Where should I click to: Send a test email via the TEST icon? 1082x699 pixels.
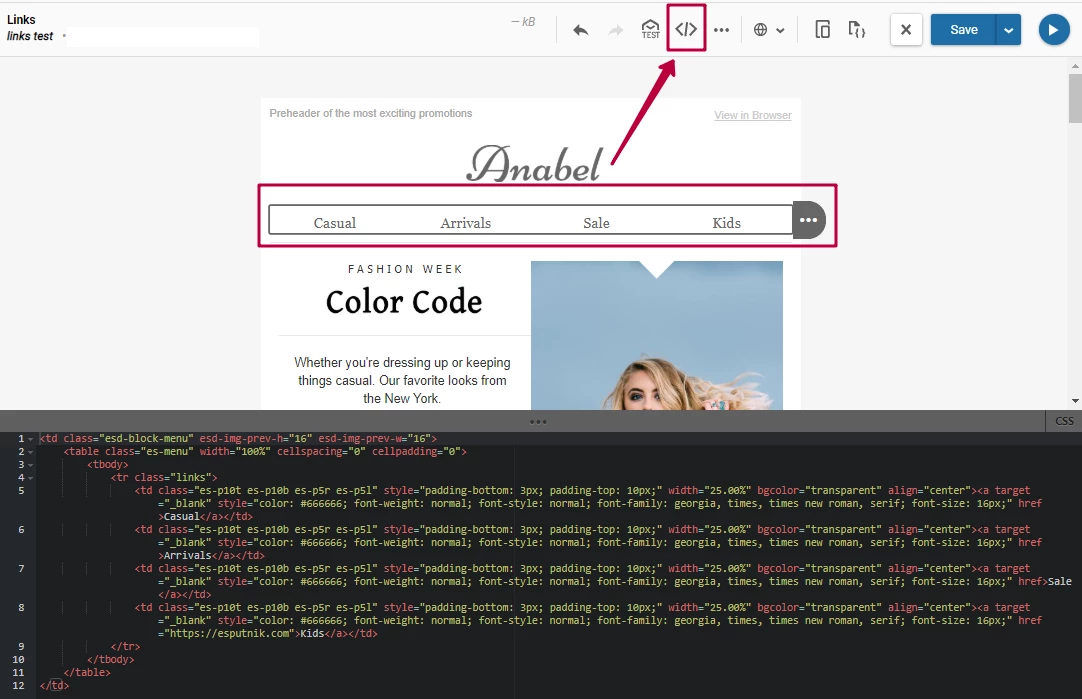649,29
